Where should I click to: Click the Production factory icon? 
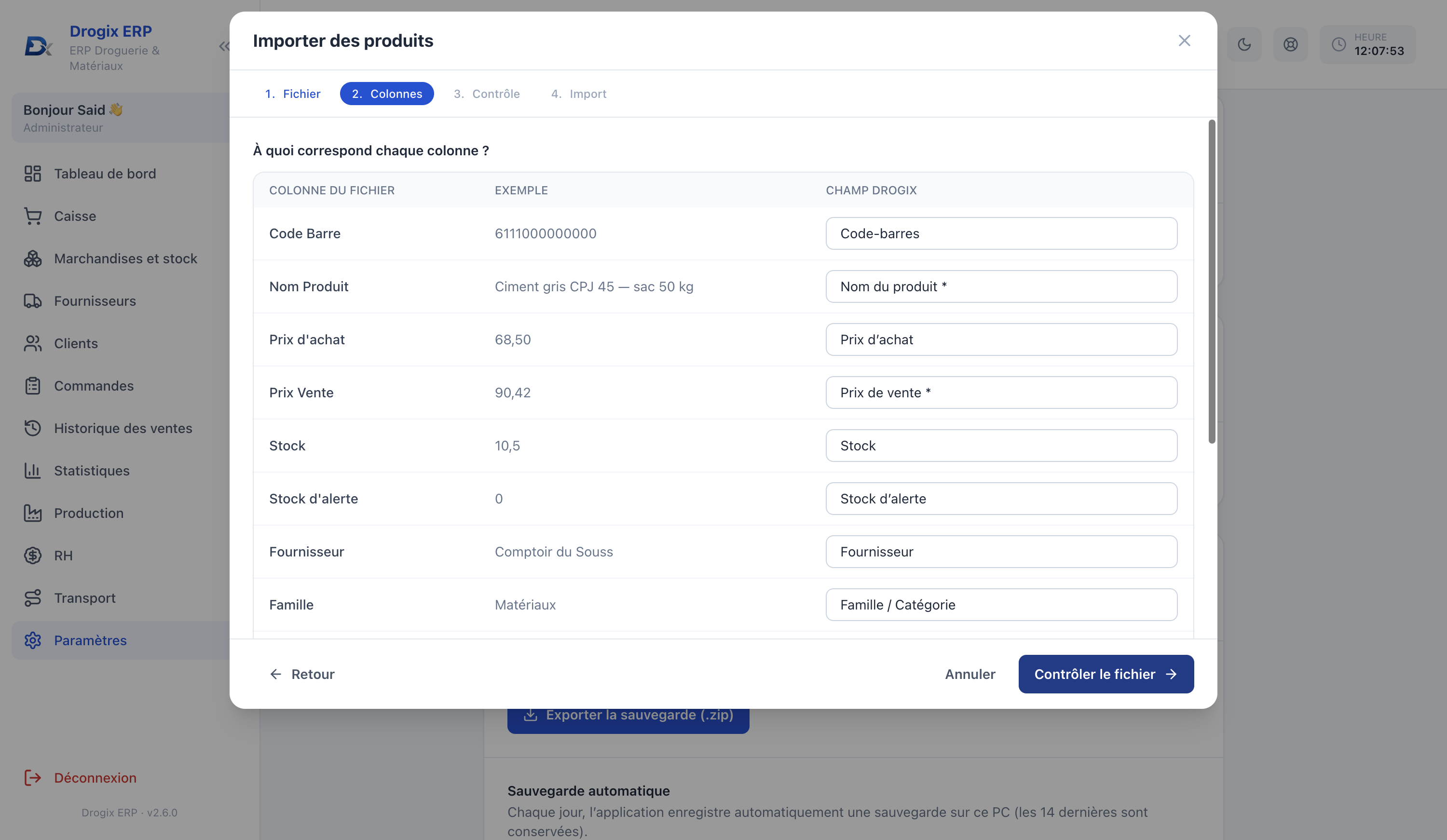(33, 513)
